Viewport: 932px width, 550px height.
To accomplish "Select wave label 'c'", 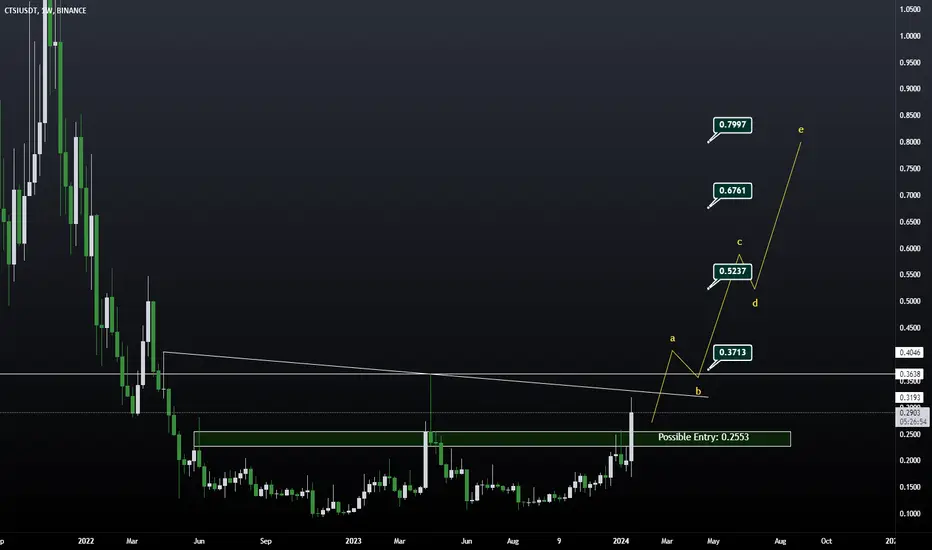I will 739,242.
